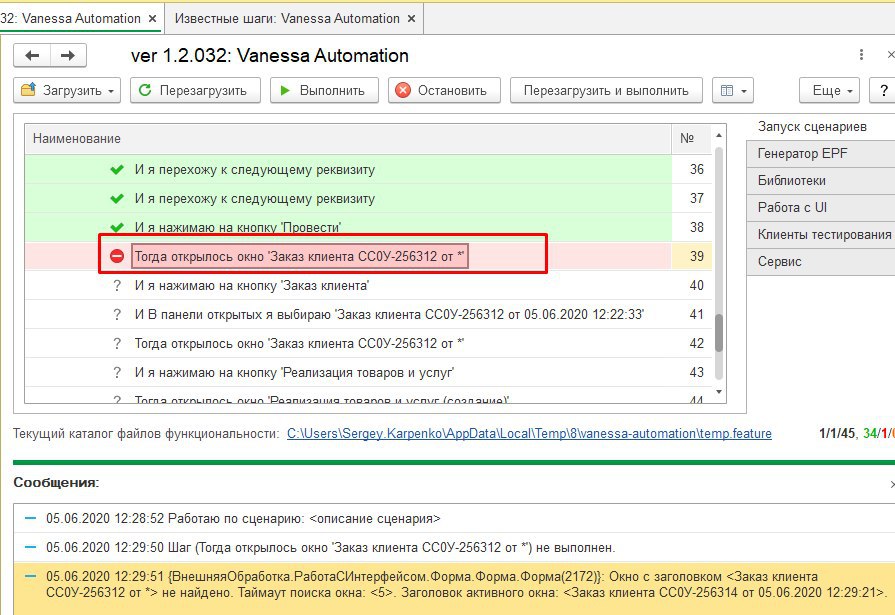Select the yellow error message 'Окно с заголовком'
The image size is (895, 615).
[x=454, y=588]
